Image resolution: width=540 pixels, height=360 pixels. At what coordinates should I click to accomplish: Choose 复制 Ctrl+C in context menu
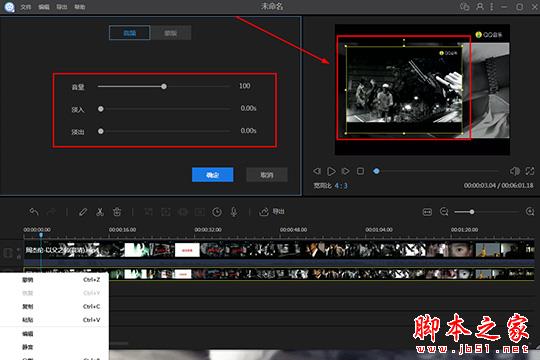point(54,307)
